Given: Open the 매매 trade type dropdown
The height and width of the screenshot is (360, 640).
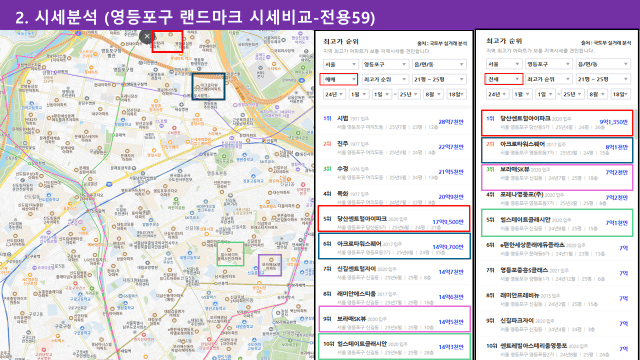Looking at the screenshot, I should [339, 79].
